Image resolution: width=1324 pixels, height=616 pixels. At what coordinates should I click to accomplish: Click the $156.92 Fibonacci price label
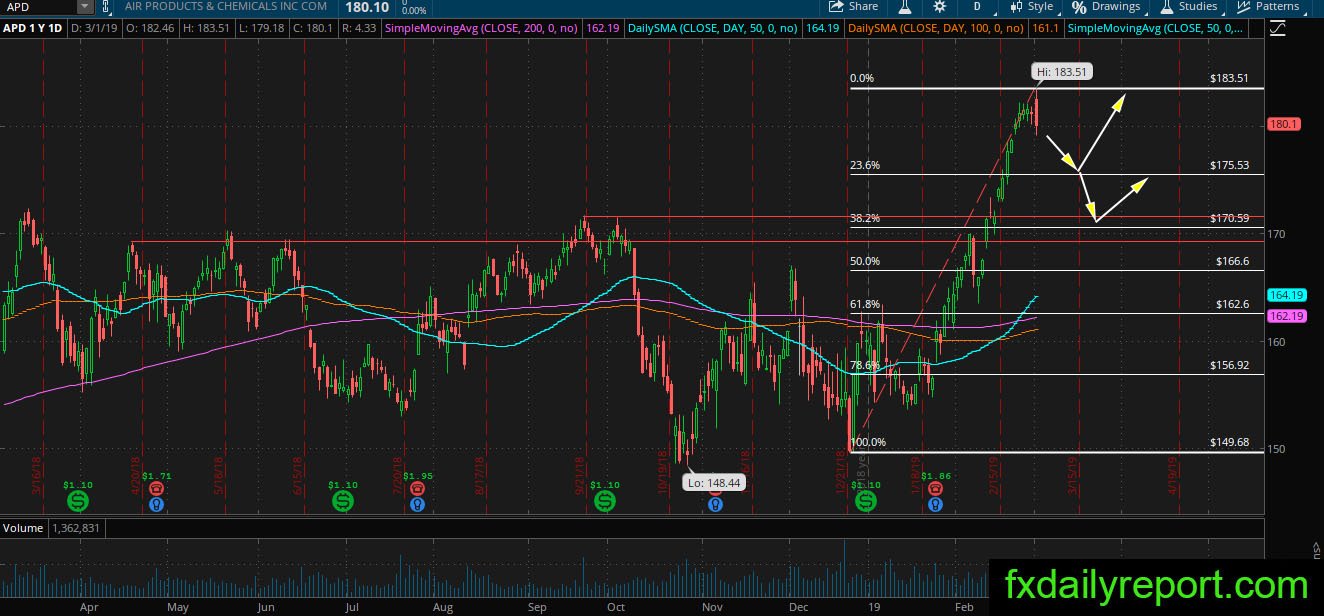[1229, 365]
